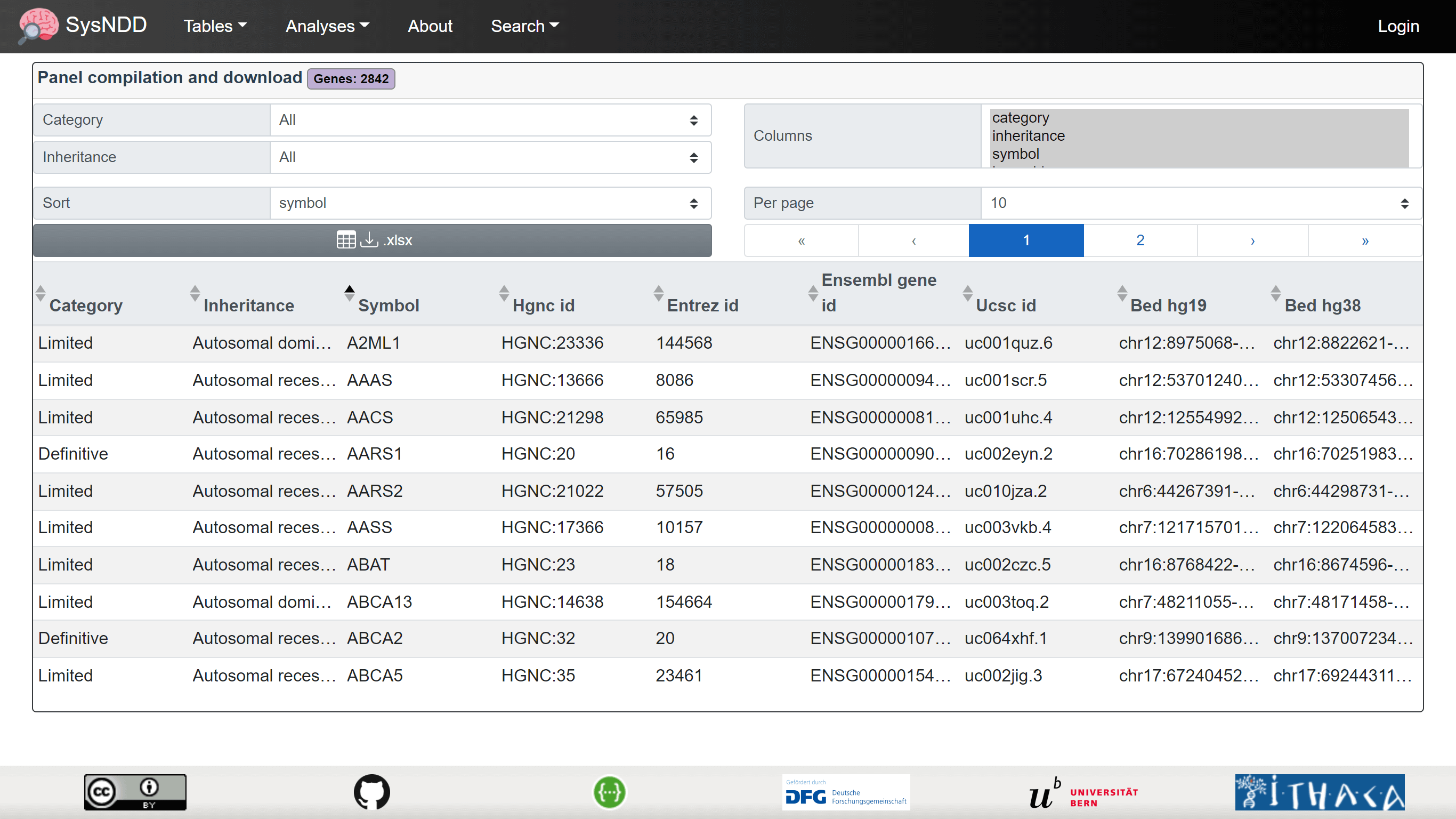Click the ITHACA logo in footer

point(1320,792)
